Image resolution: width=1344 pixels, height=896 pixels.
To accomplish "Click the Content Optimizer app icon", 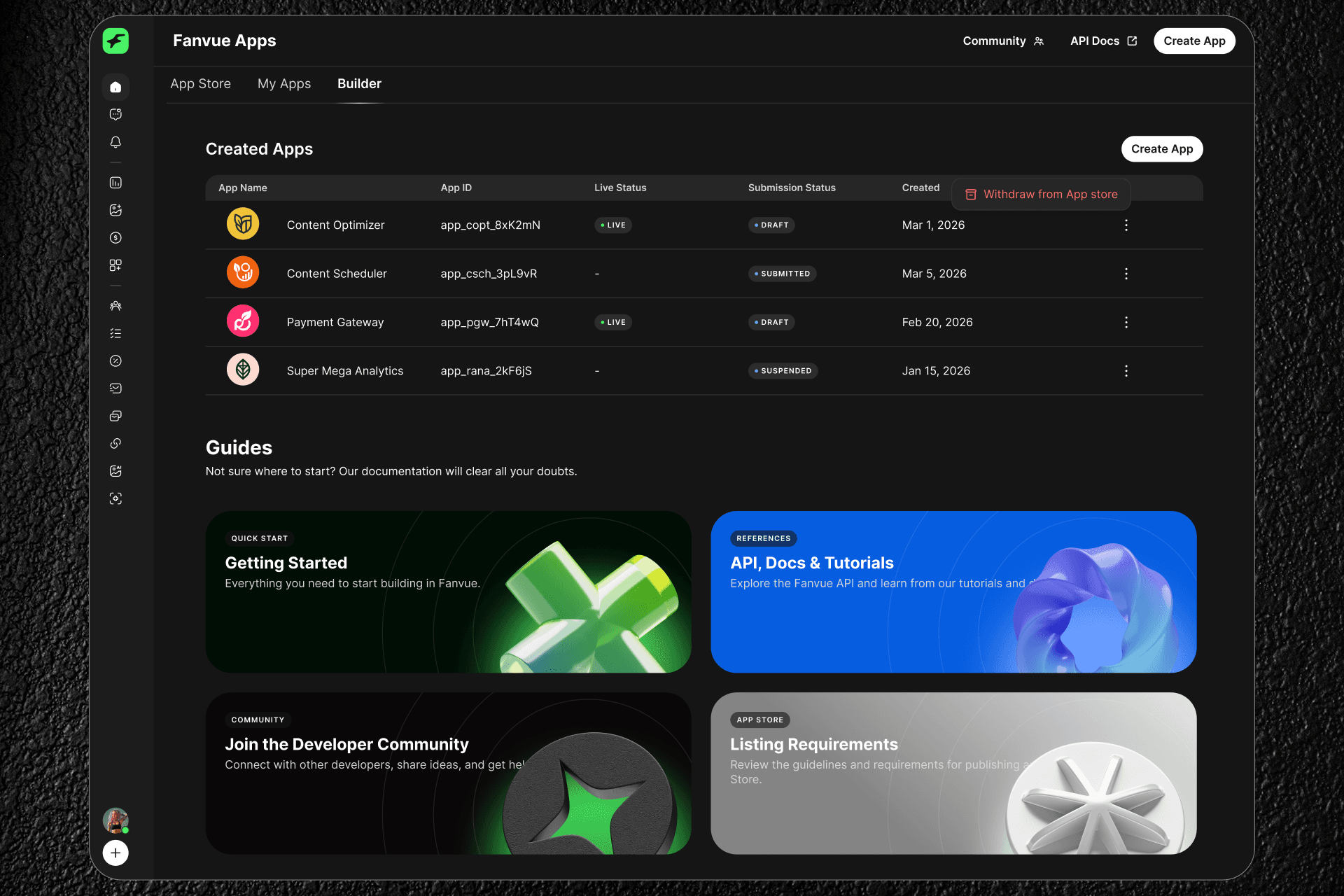I will 243,224.
